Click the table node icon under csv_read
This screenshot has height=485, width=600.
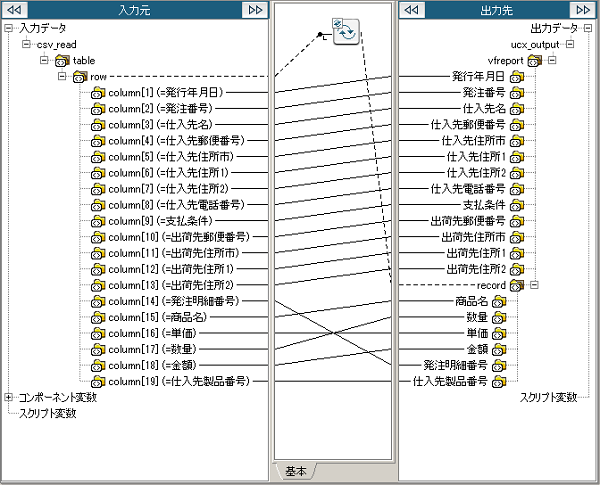62,60
